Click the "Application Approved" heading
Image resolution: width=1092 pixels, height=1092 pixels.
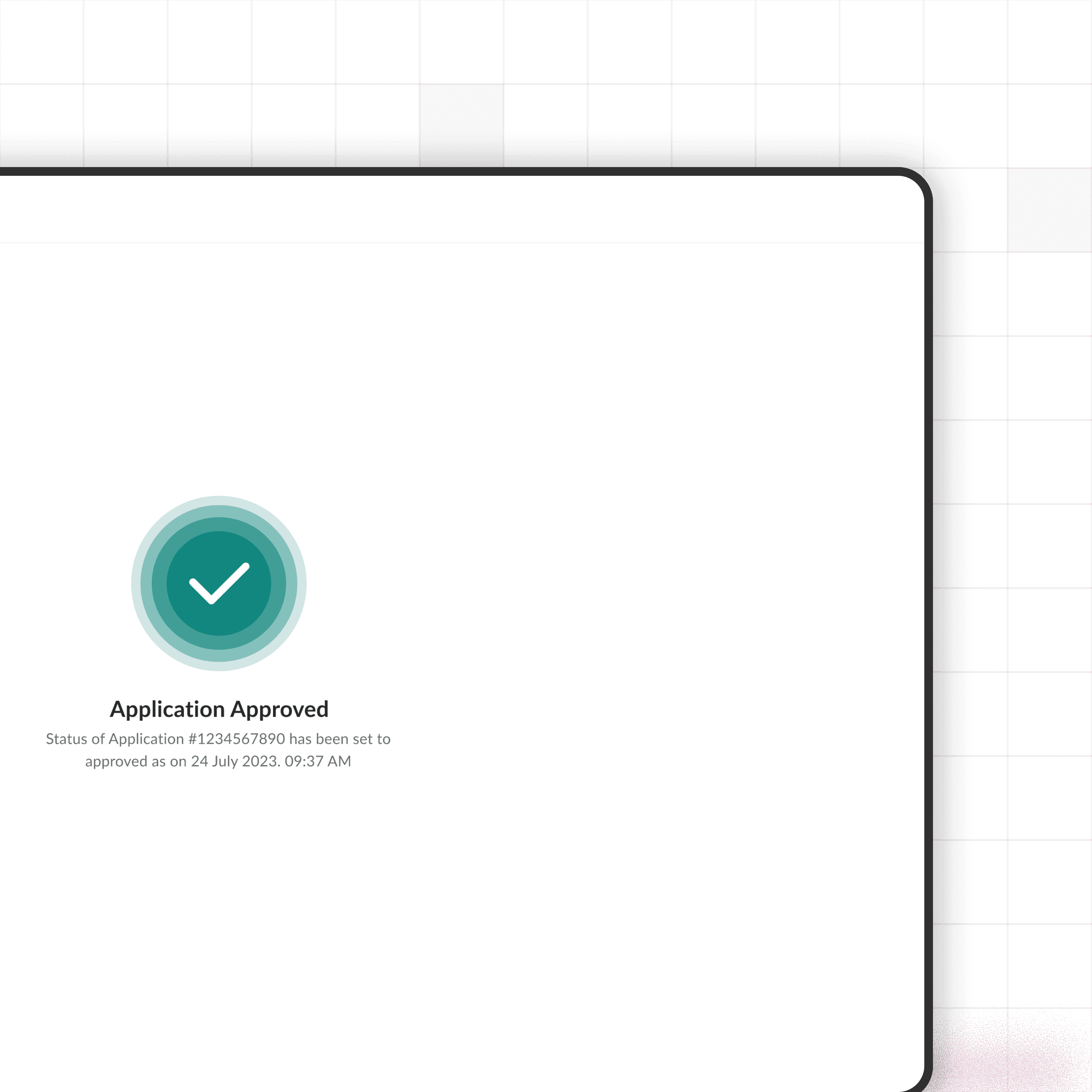219,709
